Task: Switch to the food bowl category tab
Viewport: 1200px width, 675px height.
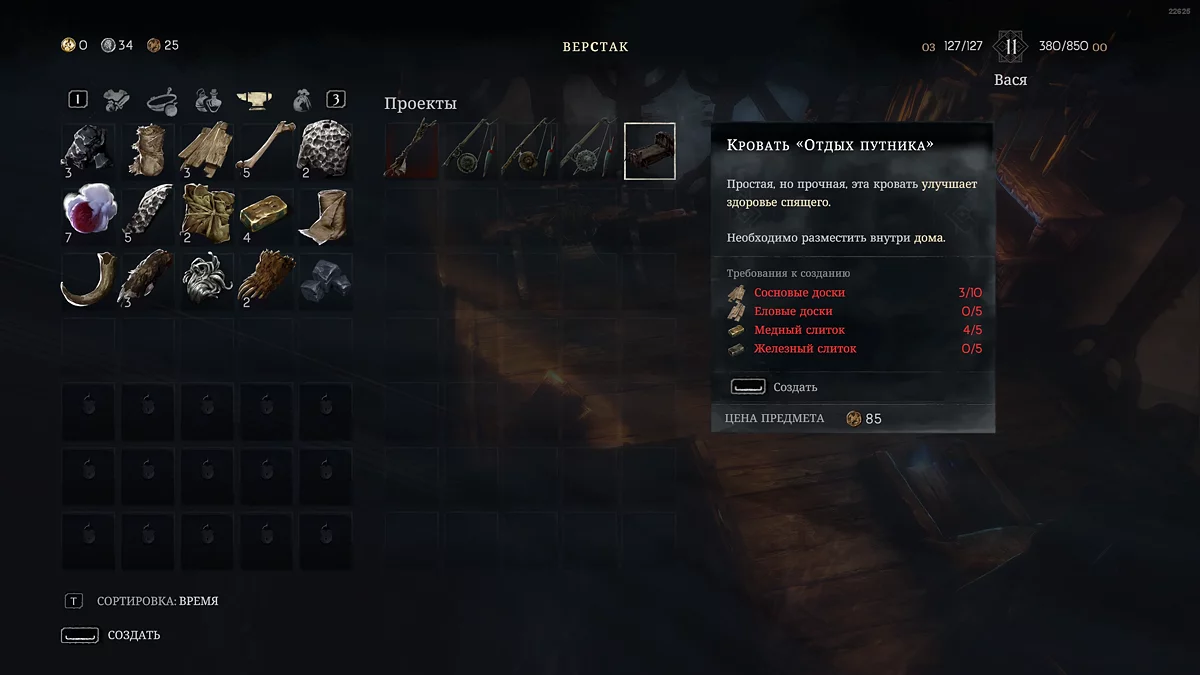Action: coord(163,99)
